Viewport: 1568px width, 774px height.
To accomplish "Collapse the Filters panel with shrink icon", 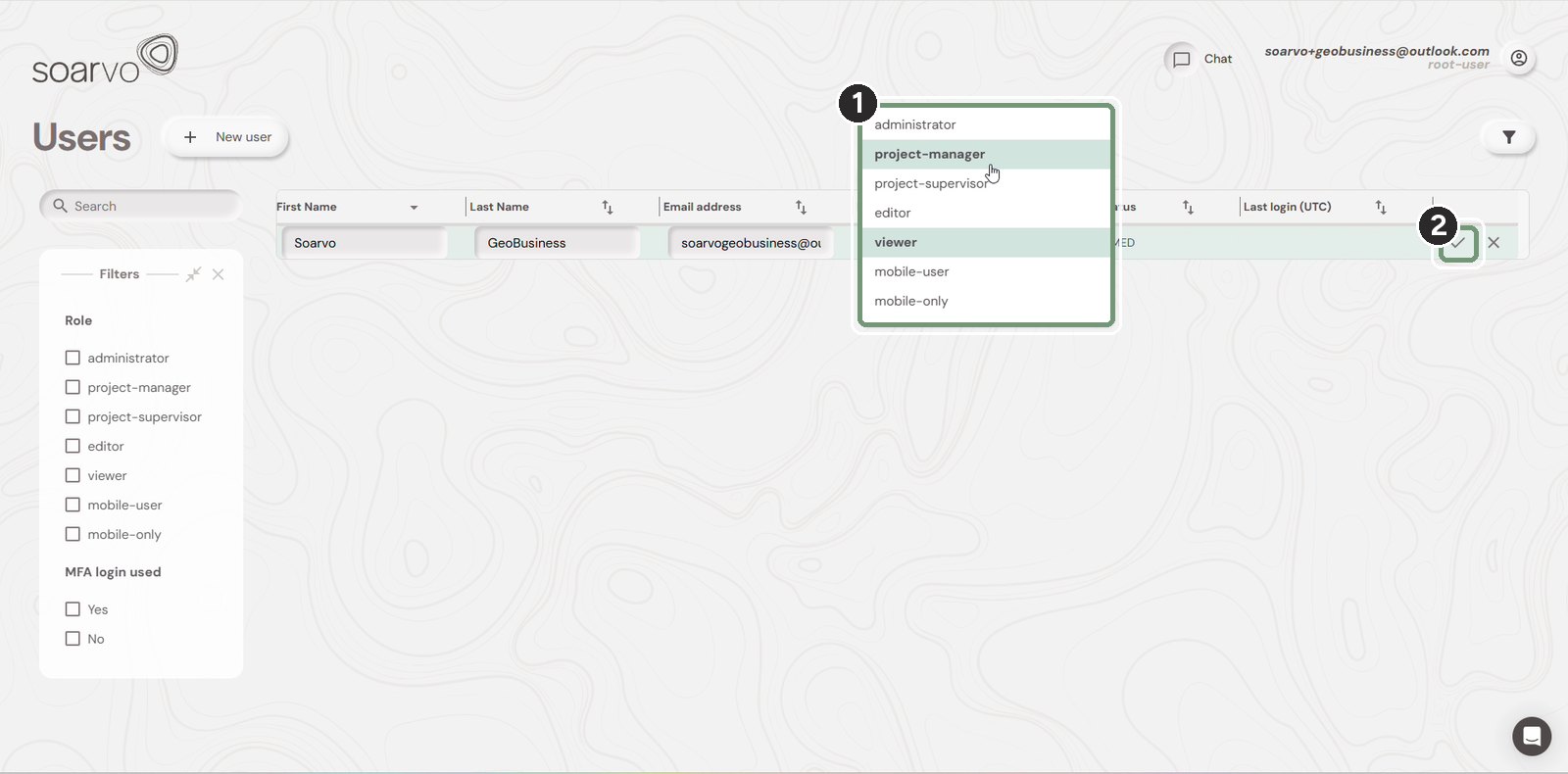I will [x=194, y=274].
